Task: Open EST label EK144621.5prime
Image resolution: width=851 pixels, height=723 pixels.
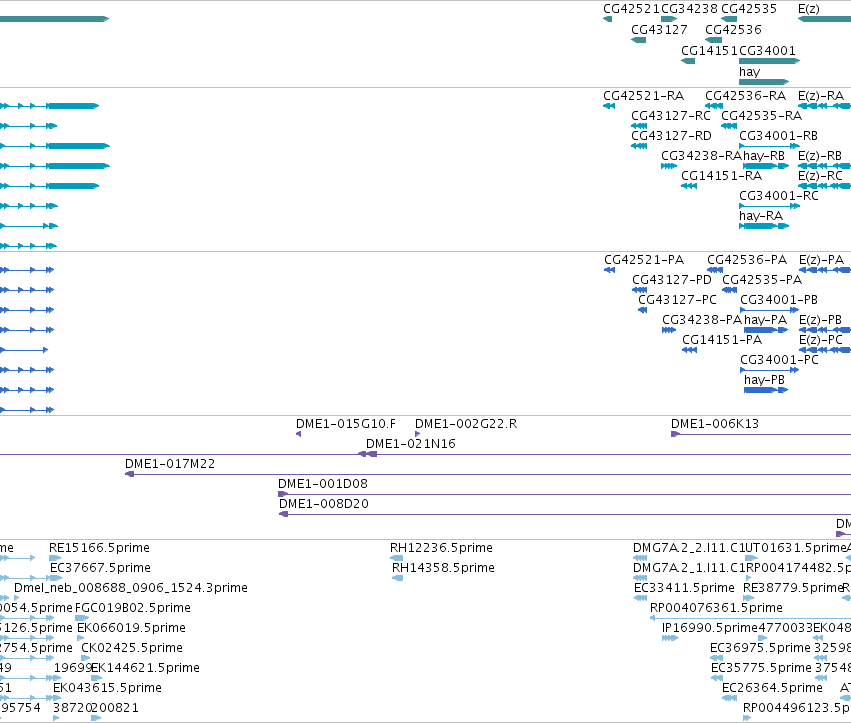Action: click(145, 668)
